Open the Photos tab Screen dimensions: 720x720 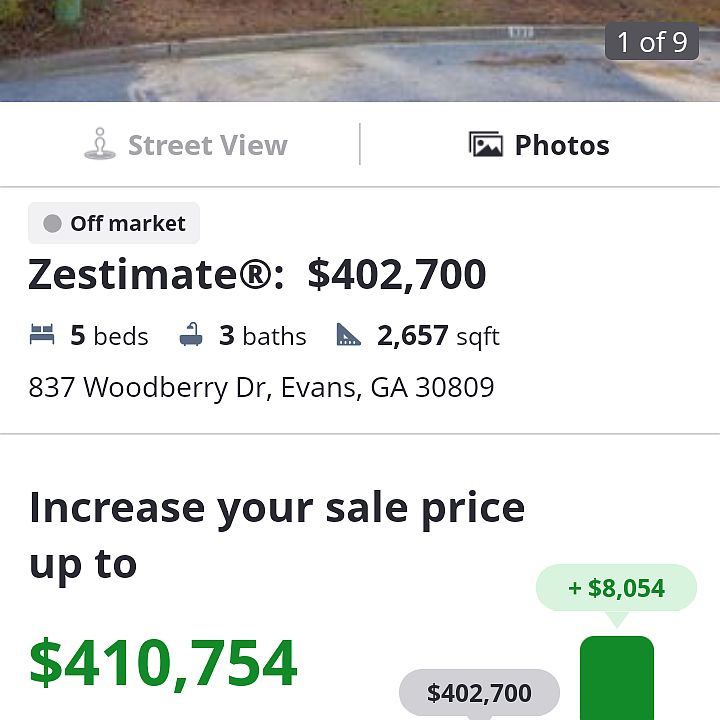pos(540,145)
